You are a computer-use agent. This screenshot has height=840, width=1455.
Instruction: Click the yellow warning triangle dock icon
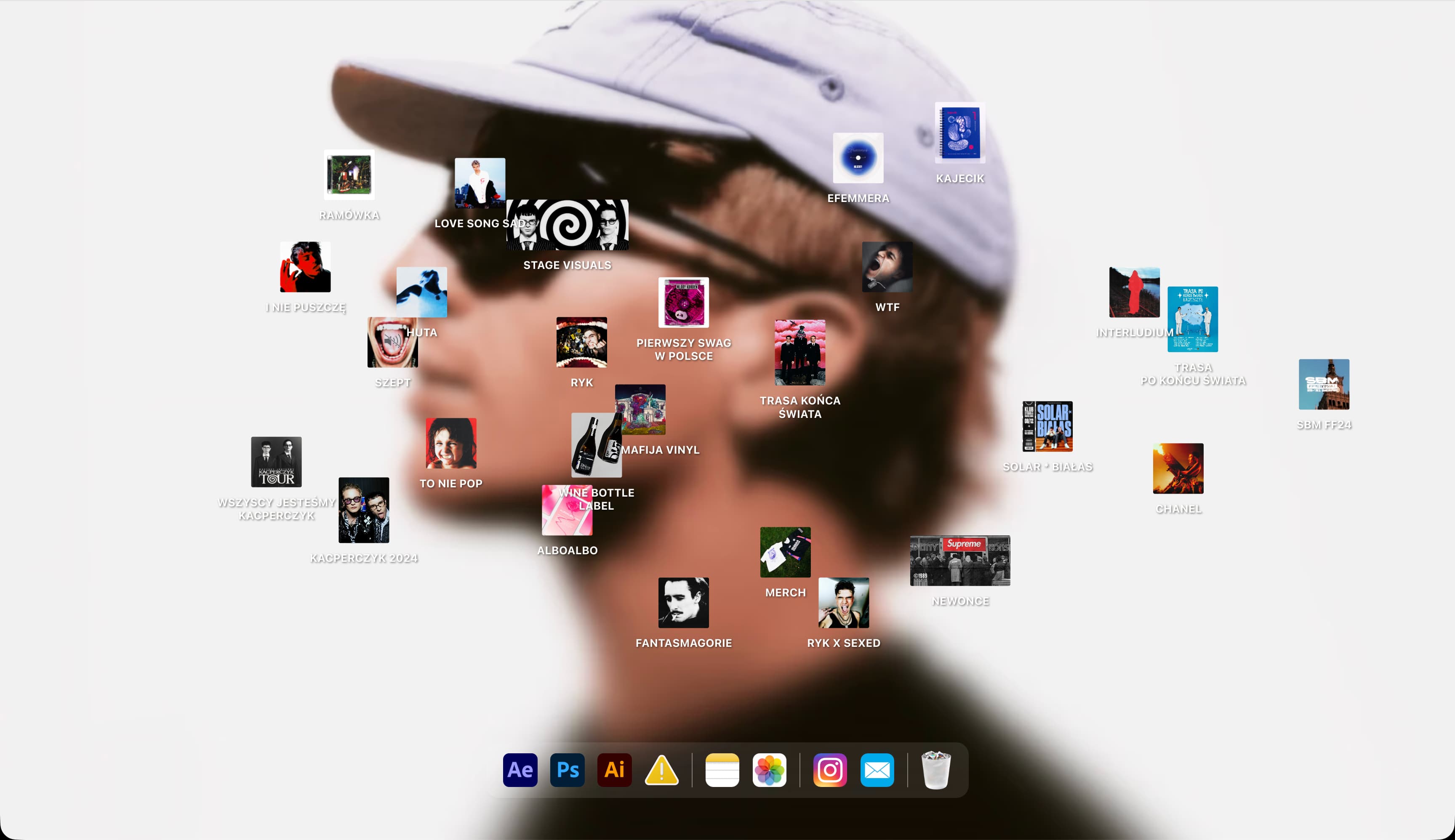coord(661,770)
